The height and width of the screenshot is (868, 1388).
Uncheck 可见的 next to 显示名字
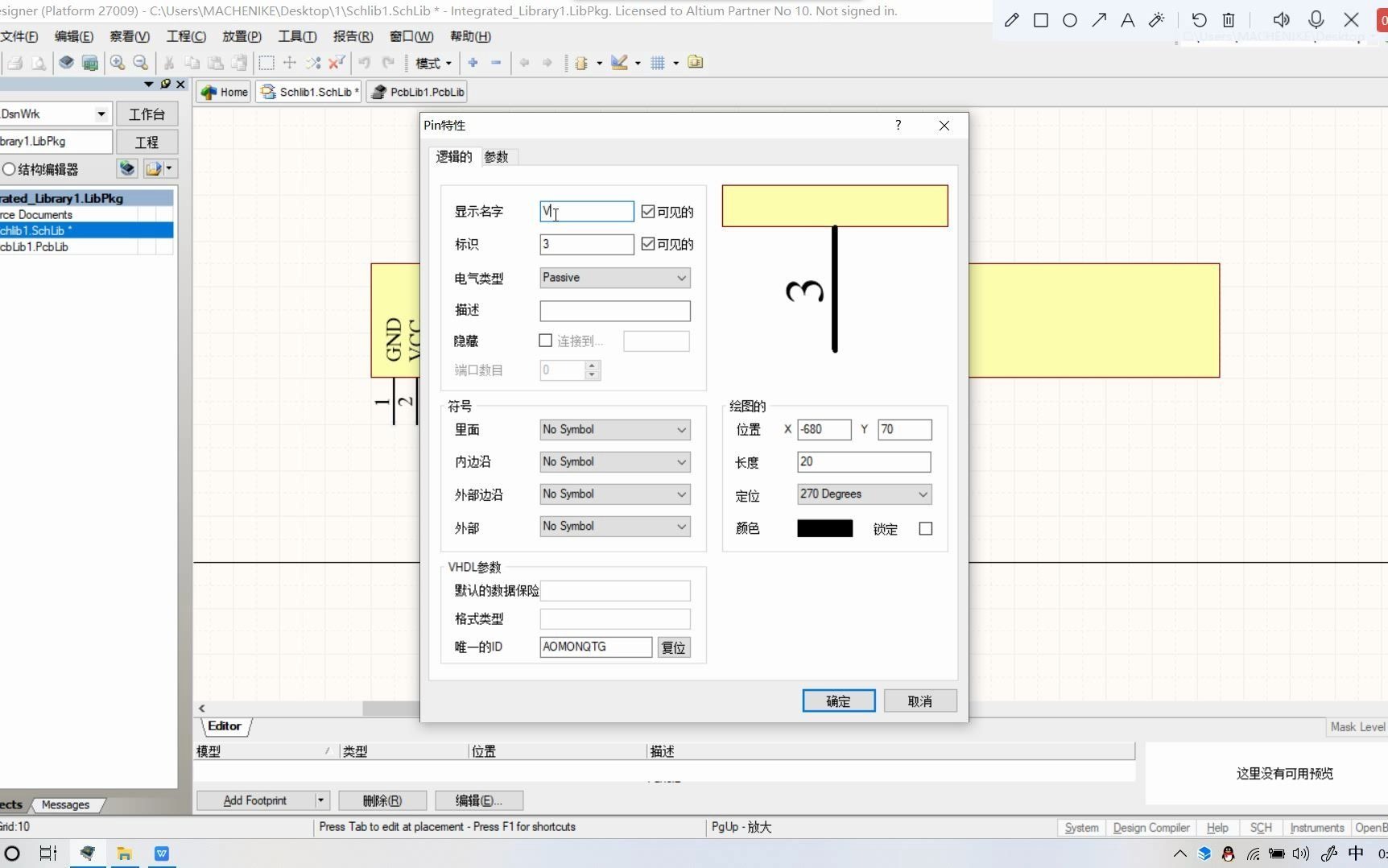[649, 211]
